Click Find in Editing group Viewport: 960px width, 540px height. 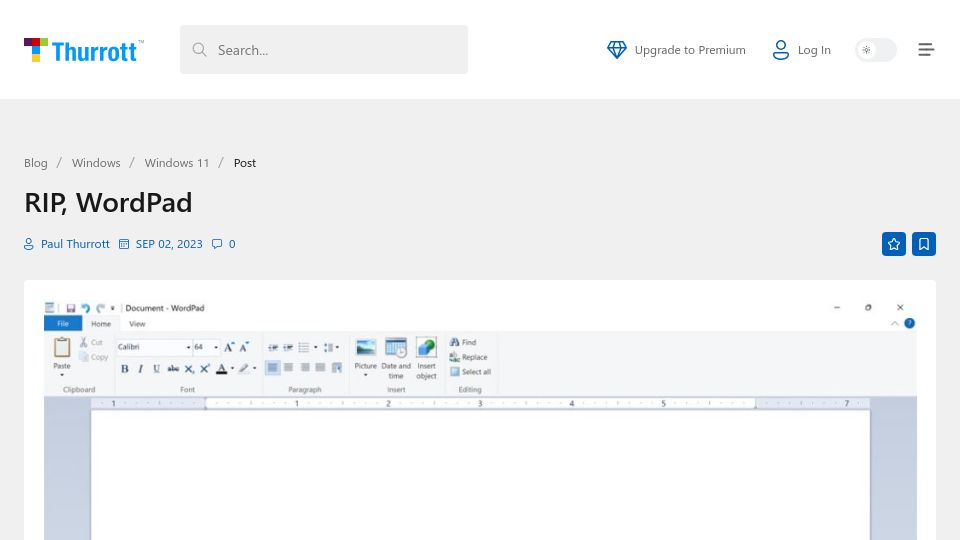[x=463, y=342]
